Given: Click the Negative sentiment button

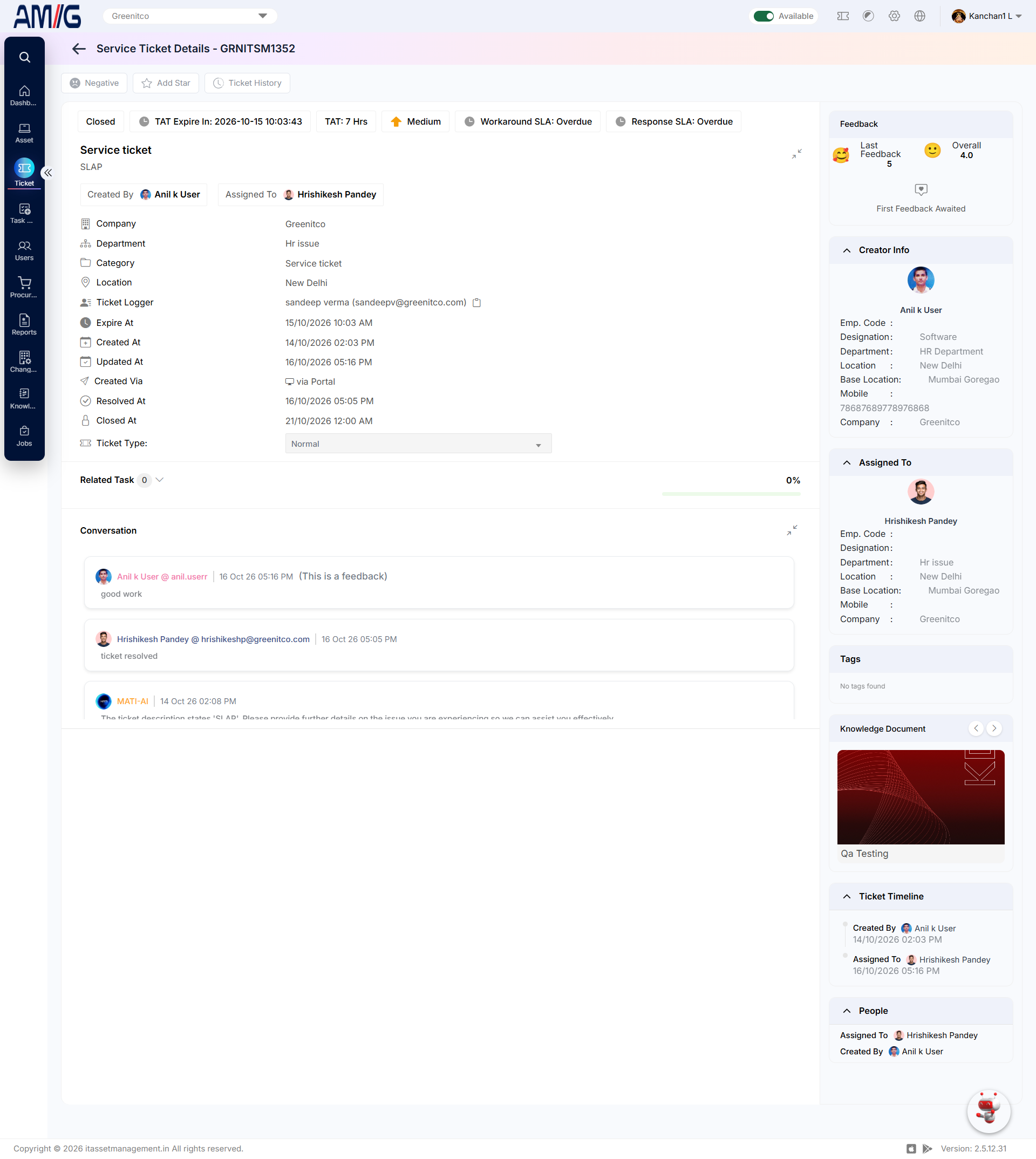Looking at the screenshot, I should [94, 83].
